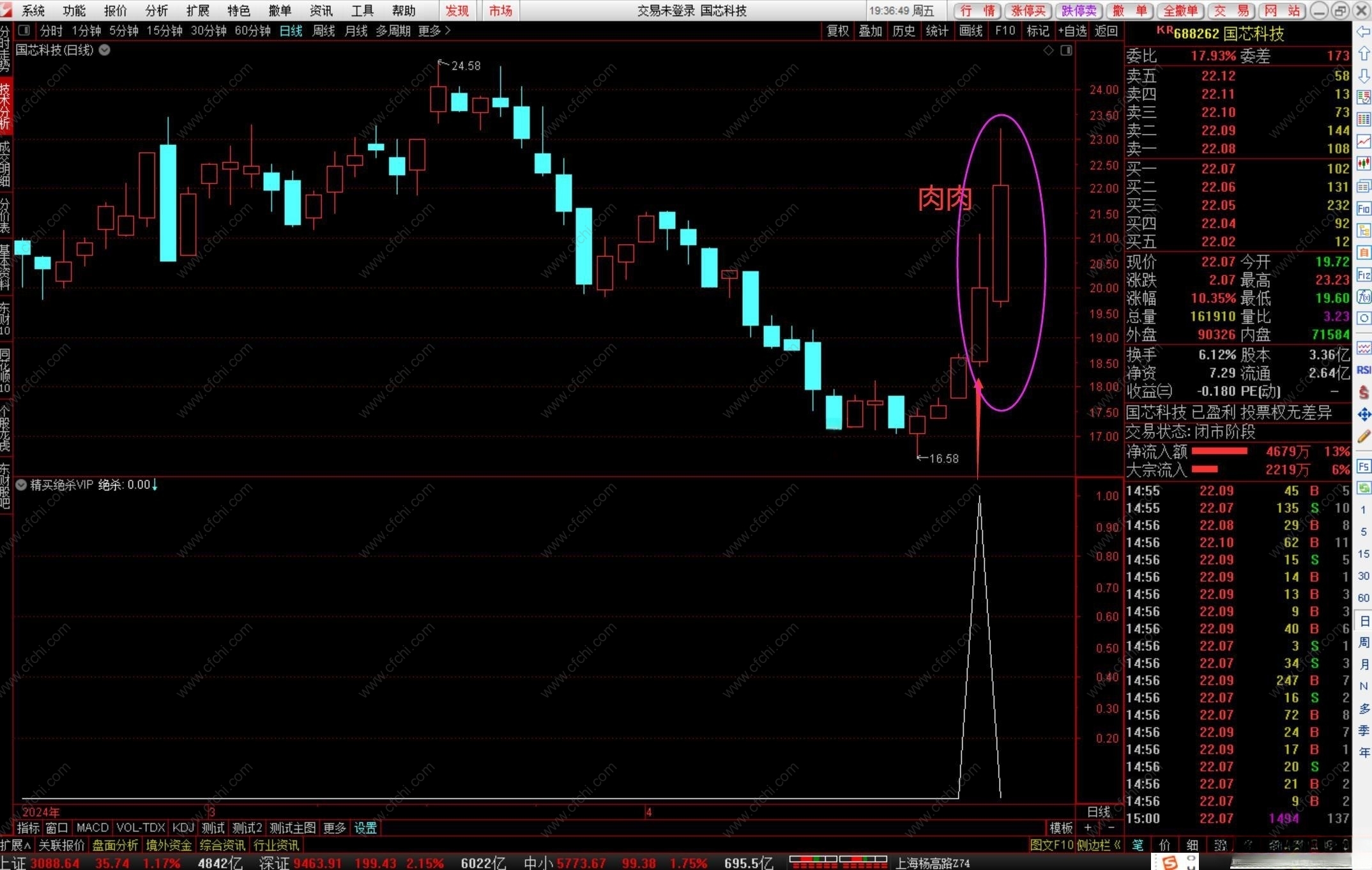Click the red 净流入额 progress bar
The image size is (1372, 870).
pyautogui.click(x=1219, y=452)
